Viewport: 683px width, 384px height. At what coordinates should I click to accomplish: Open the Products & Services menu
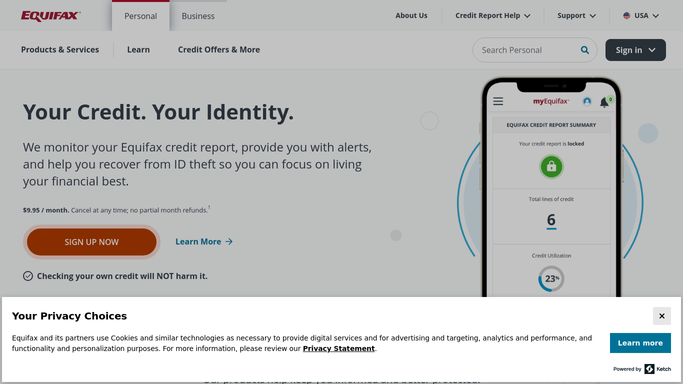click(x=60, y=50)
